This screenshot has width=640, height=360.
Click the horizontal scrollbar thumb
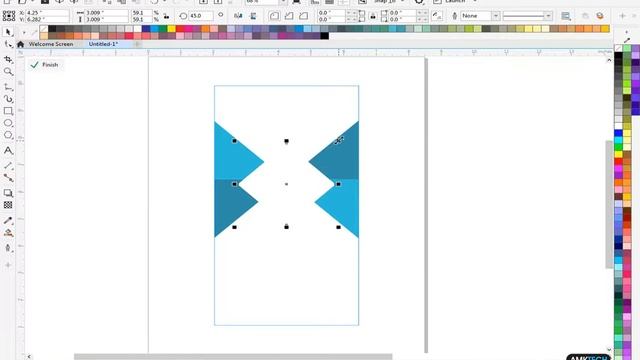pyautogui.click(x=233, y=357)
